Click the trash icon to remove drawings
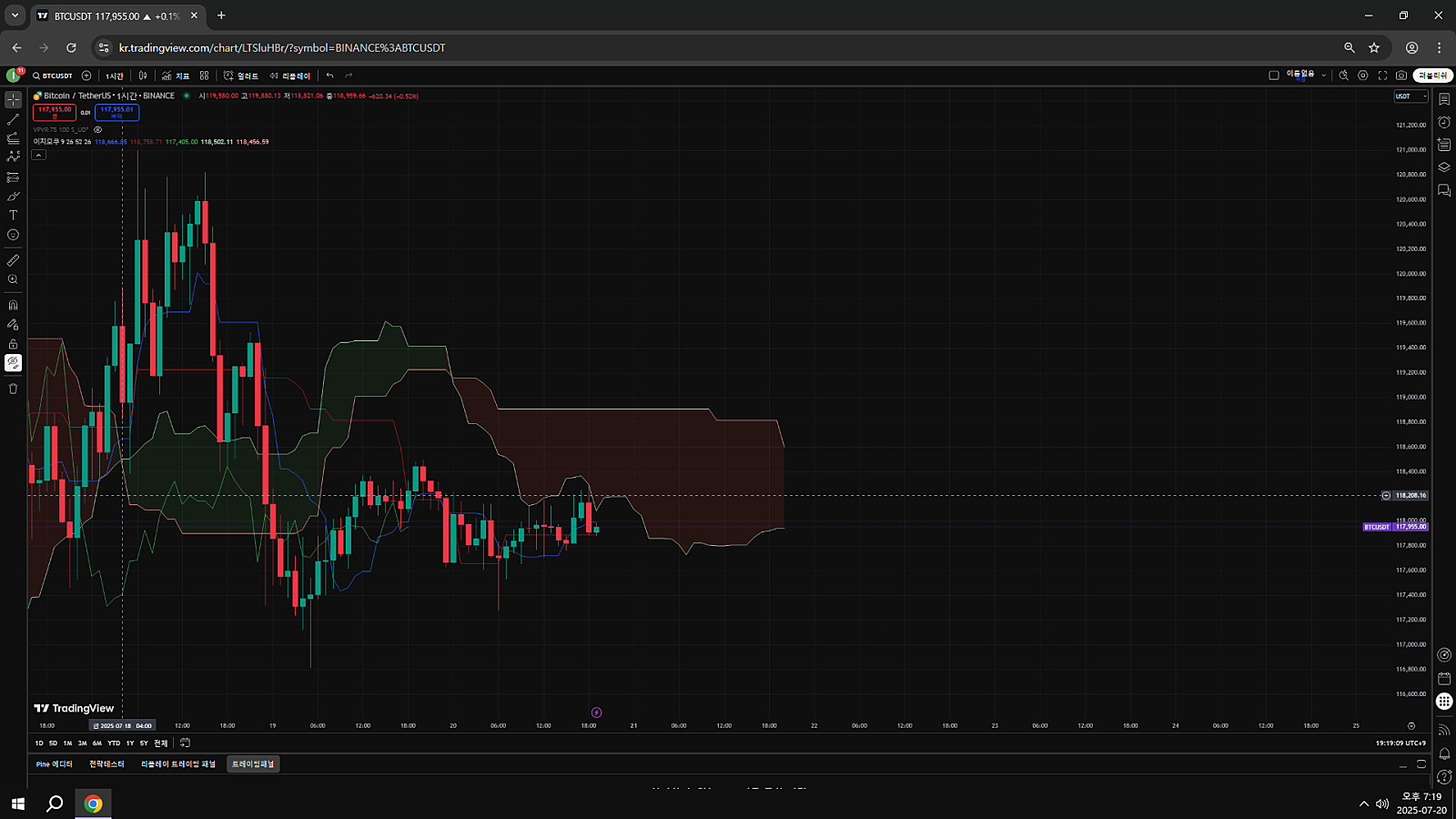 (x=13, y=389)
